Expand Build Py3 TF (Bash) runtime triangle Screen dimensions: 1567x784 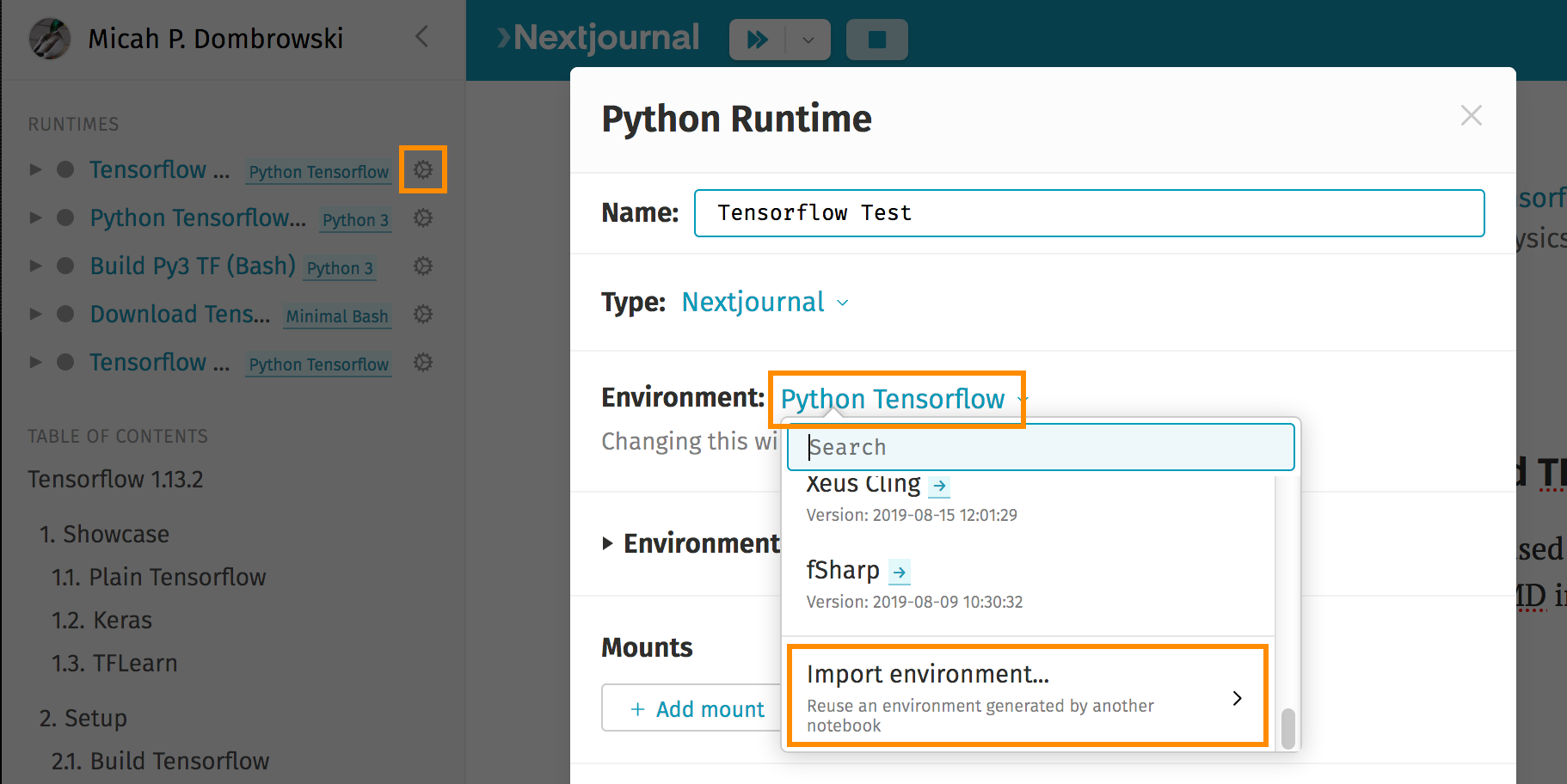point(35,266)
